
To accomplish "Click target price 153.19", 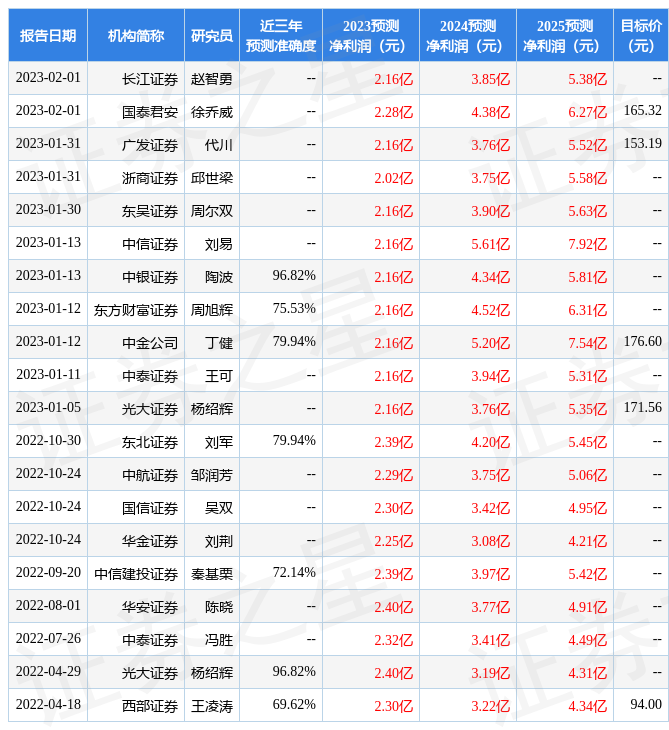I will click(642, 144).
